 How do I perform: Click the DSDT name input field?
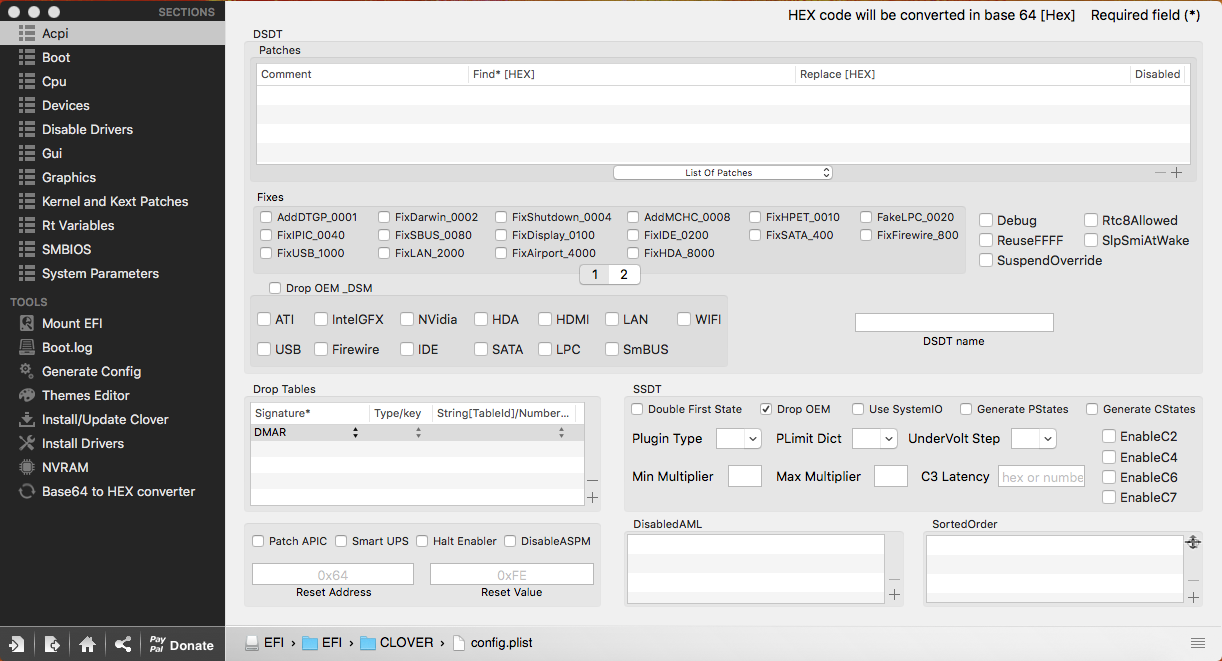pyautogui.click(x=954, y=322)
